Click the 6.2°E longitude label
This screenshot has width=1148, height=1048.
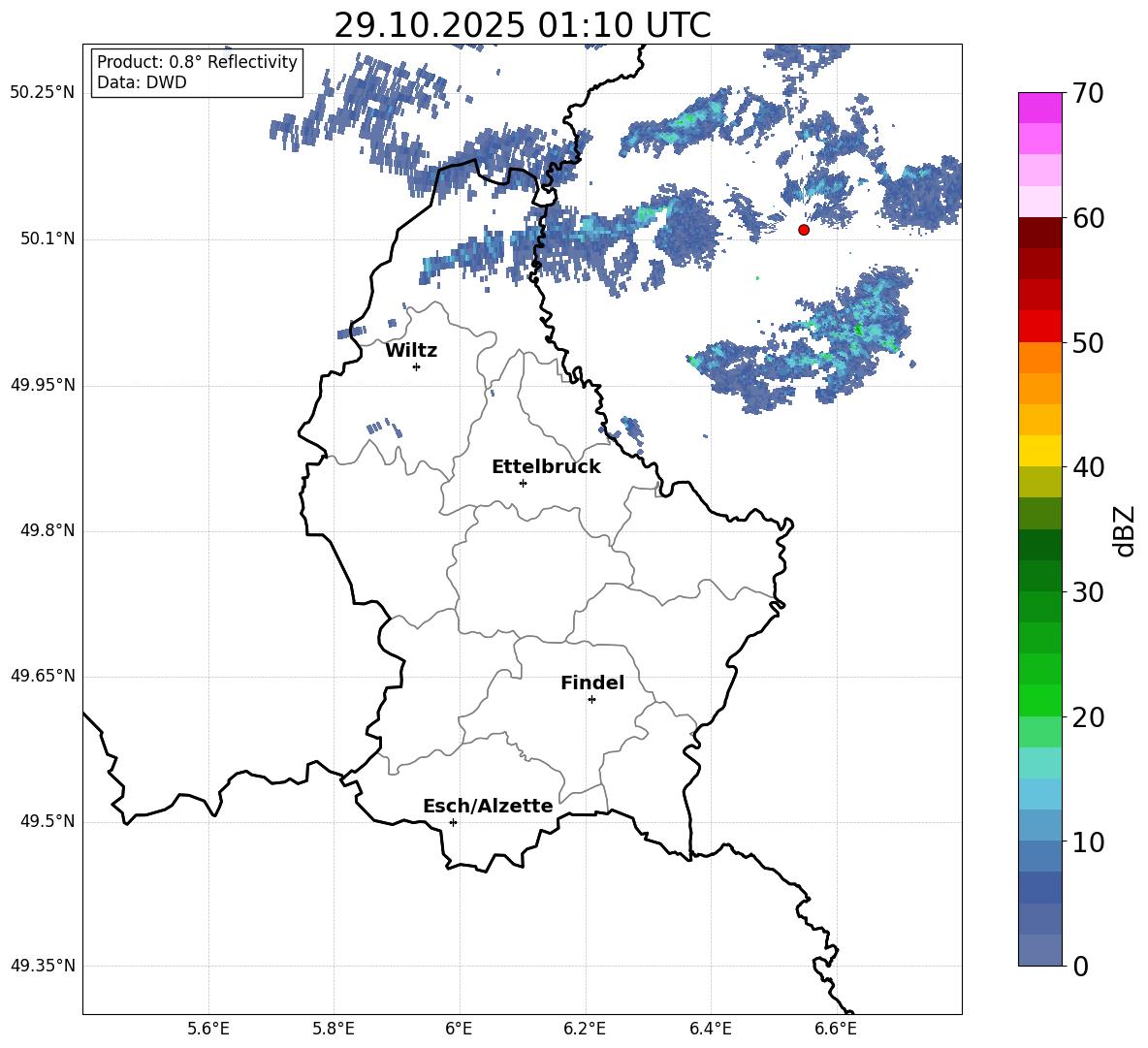pos(585,1030)
